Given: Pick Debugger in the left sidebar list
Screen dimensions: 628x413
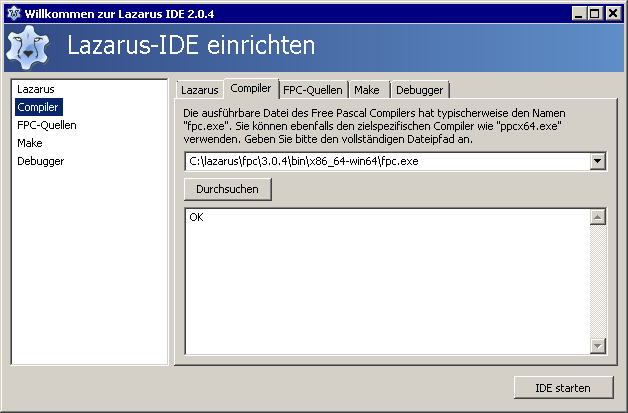Looking at the screenshot, I should pyautogui.click(x=40, y=161).
